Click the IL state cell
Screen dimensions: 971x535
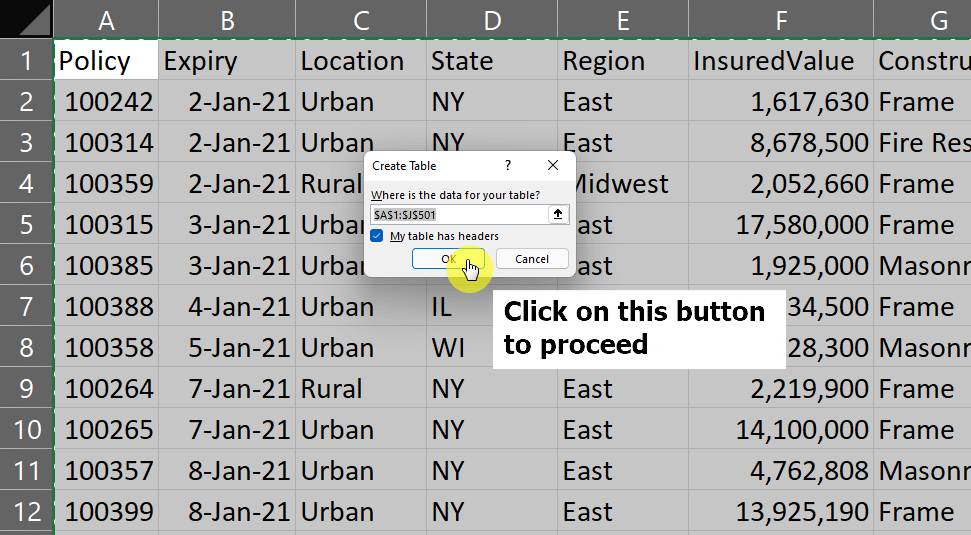[459, 307]
